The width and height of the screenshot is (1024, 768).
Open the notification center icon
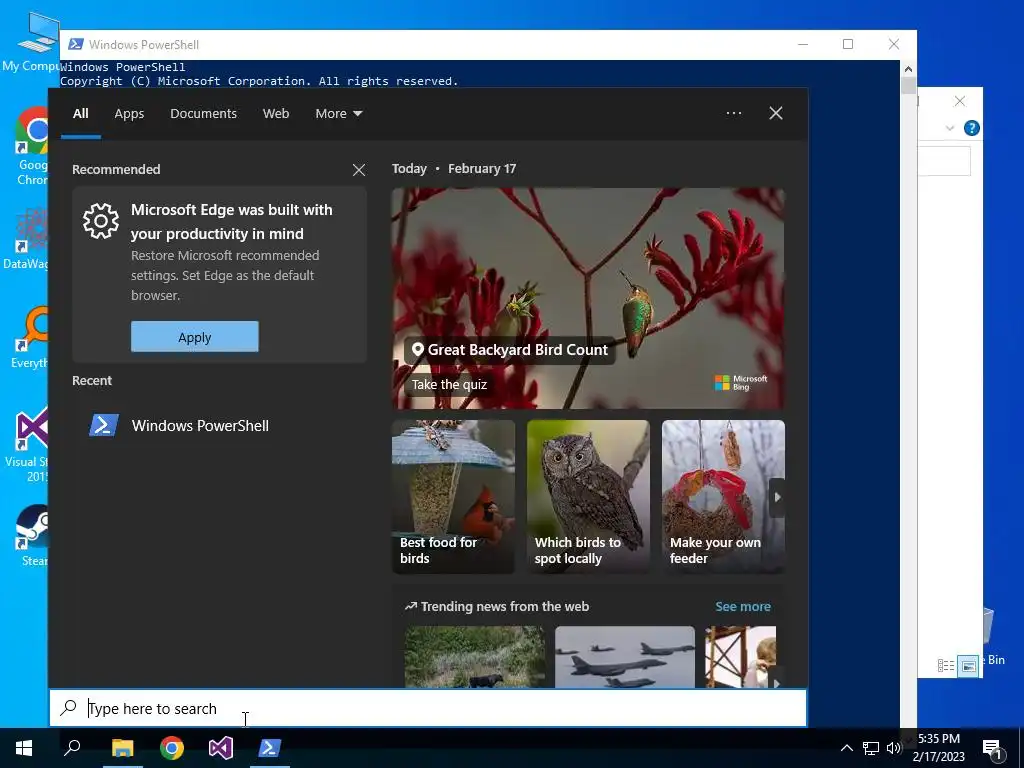[992, 749]
